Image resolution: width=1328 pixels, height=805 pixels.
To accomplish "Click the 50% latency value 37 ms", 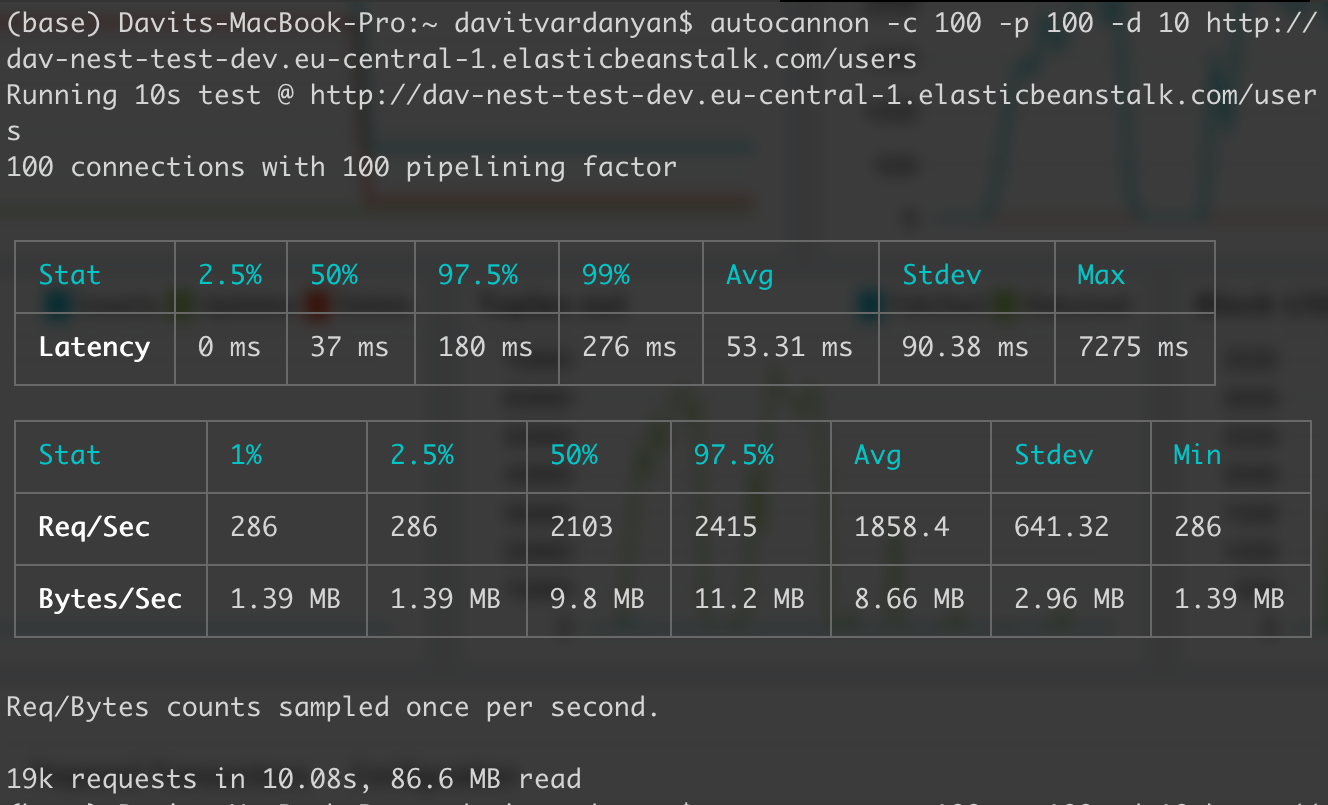I will tap(349, 347).
